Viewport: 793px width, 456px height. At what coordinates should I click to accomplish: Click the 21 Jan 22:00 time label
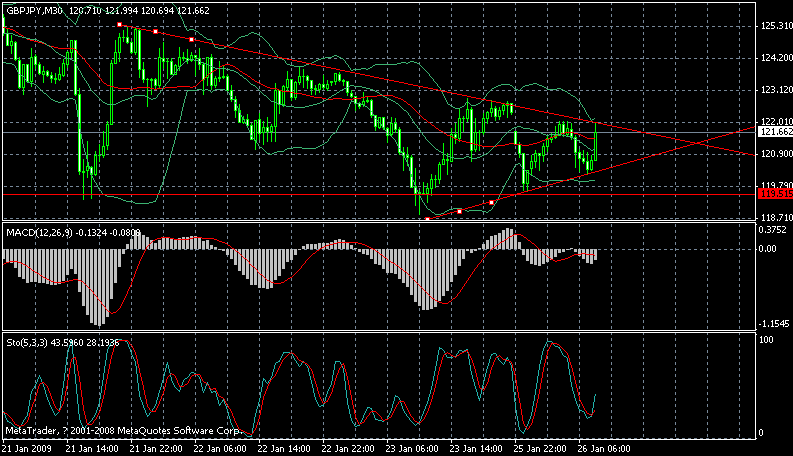[x=156, y=449]
